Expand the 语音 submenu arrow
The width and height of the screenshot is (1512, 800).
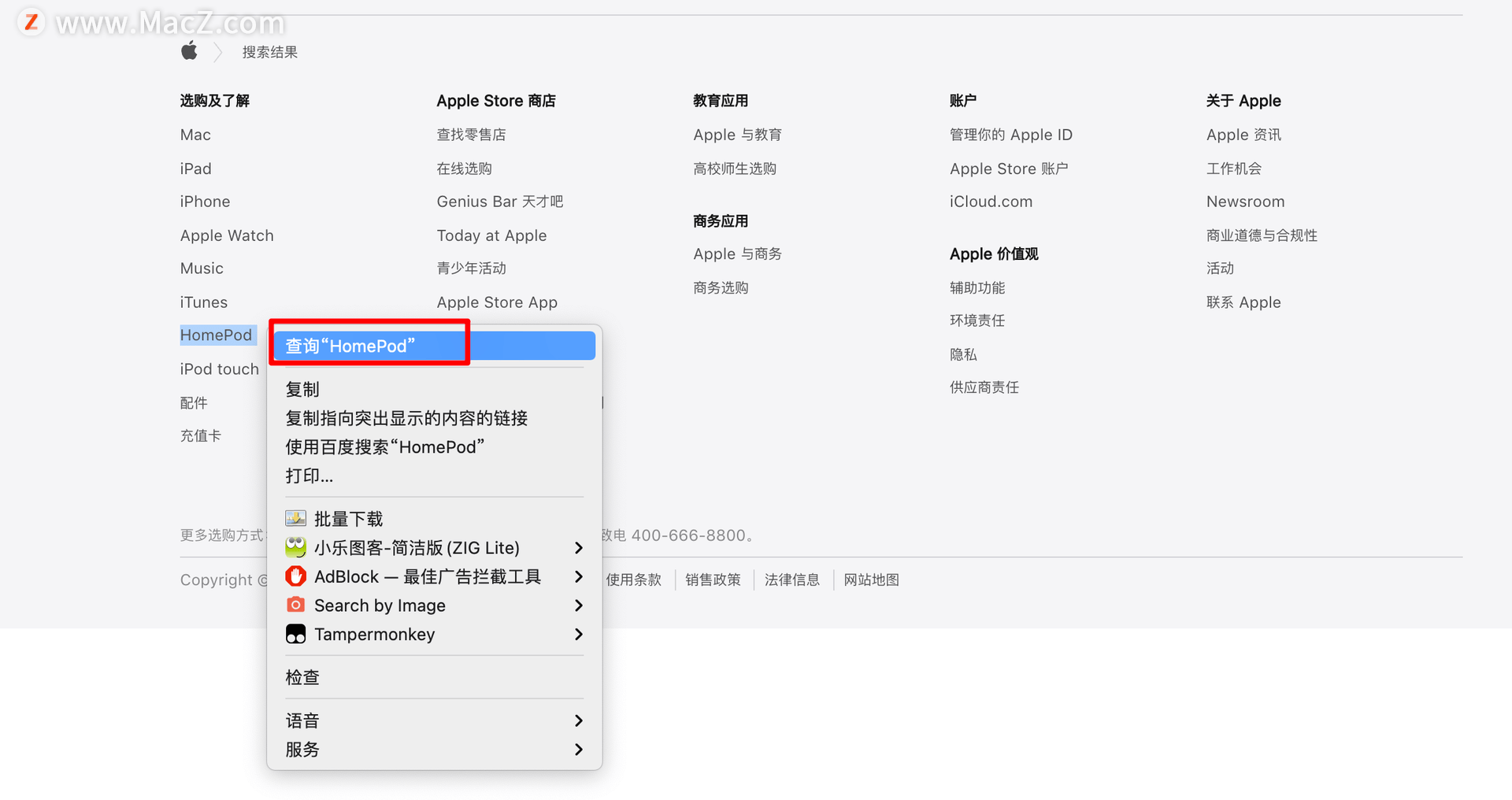pyautogui.click(x=579, y=720)
